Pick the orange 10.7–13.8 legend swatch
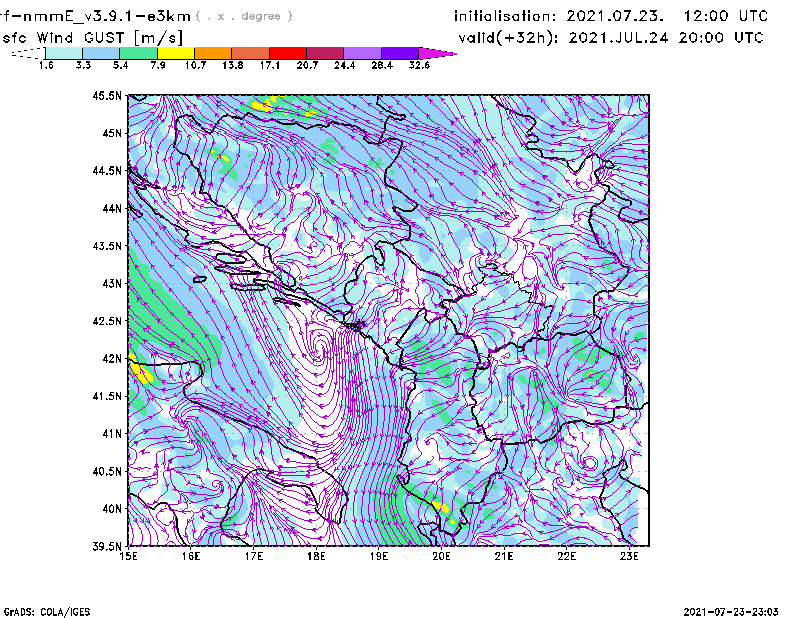The width and height of the screenshot is (800, 618). tap(213, 53)
